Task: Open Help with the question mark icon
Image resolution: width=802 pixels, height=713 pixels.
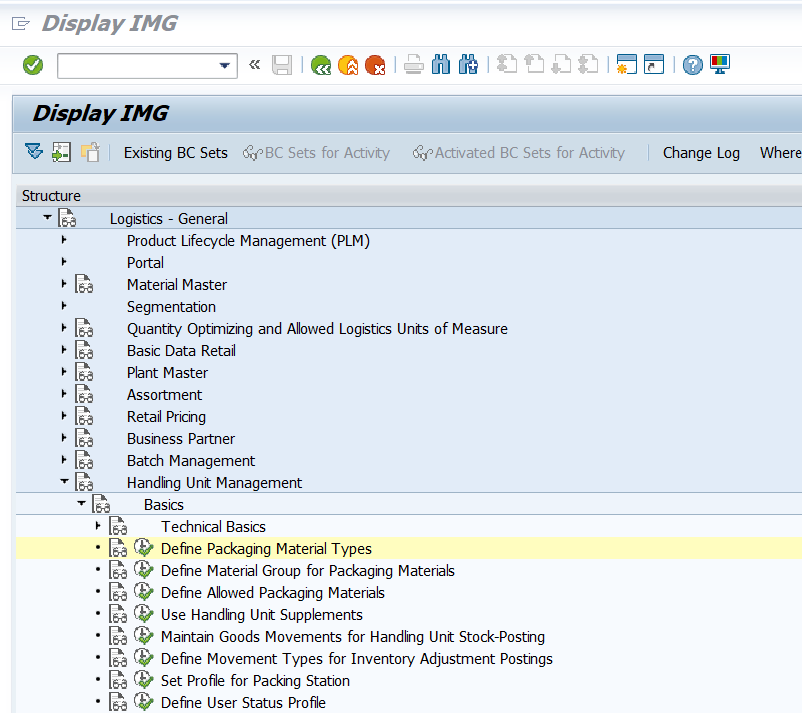Action: click(693, 65)
